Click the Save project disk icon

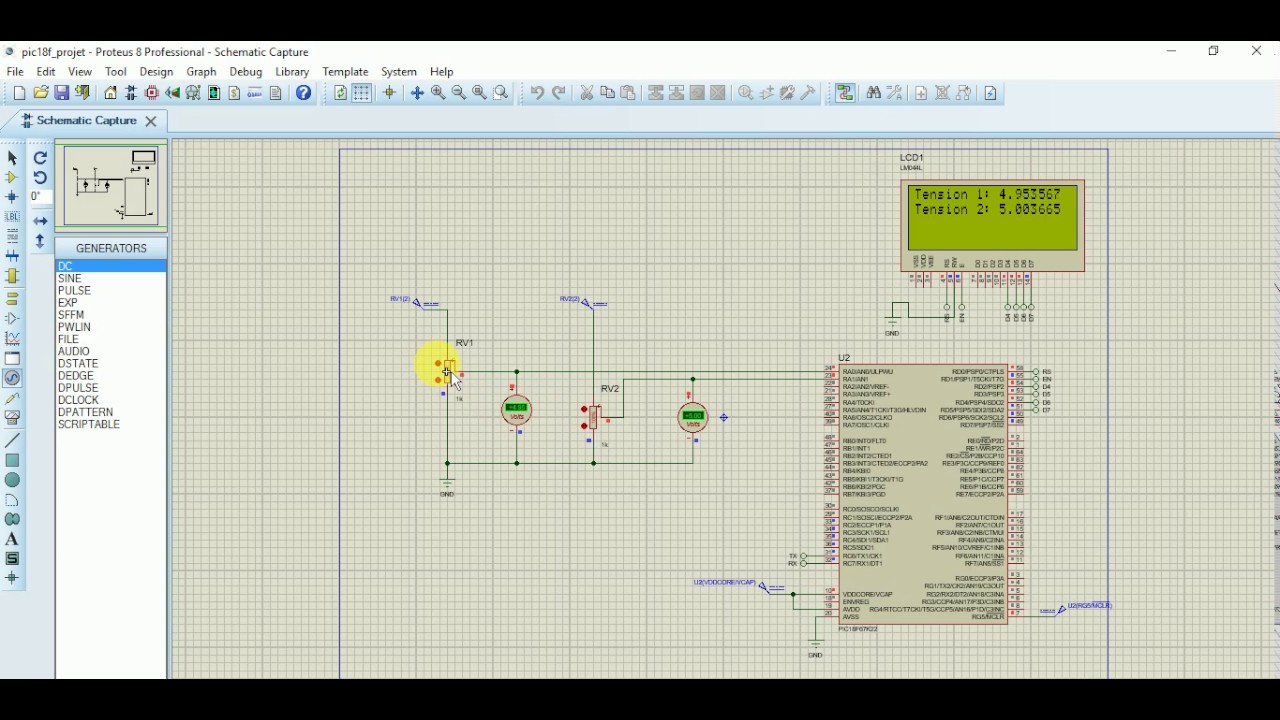[62, 93]
